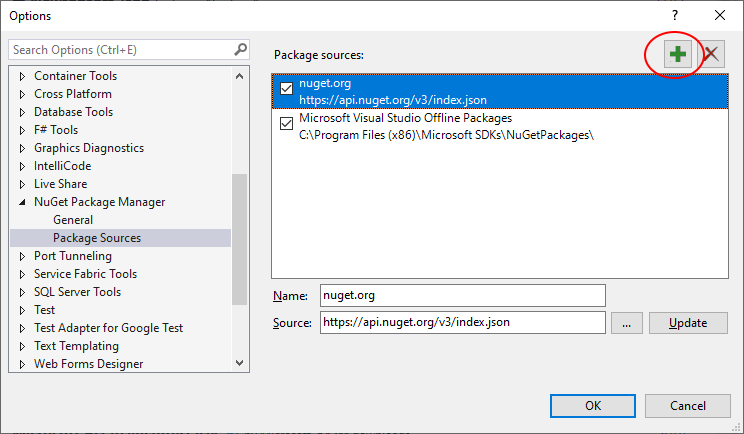Click the X remove package source button
This screenshot has width=744, height=434.
[x=711, y=54]
